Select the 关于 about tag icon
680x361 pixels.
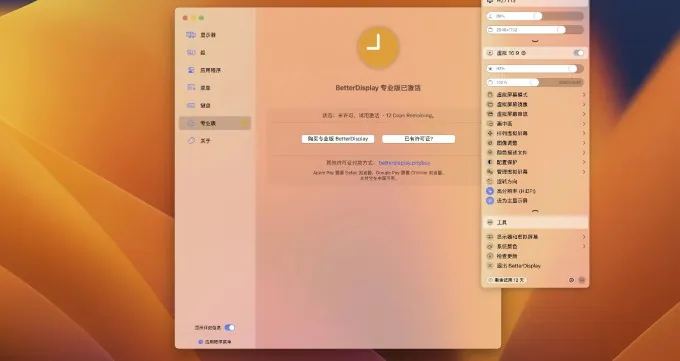191,141
